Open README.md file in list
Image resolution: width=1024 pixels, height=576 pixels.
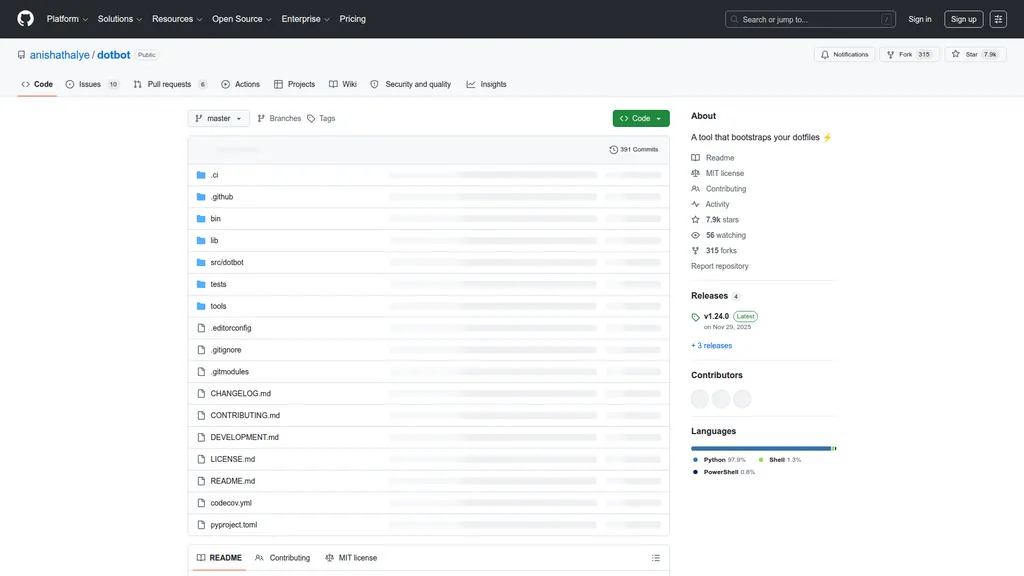click(232, 481)
